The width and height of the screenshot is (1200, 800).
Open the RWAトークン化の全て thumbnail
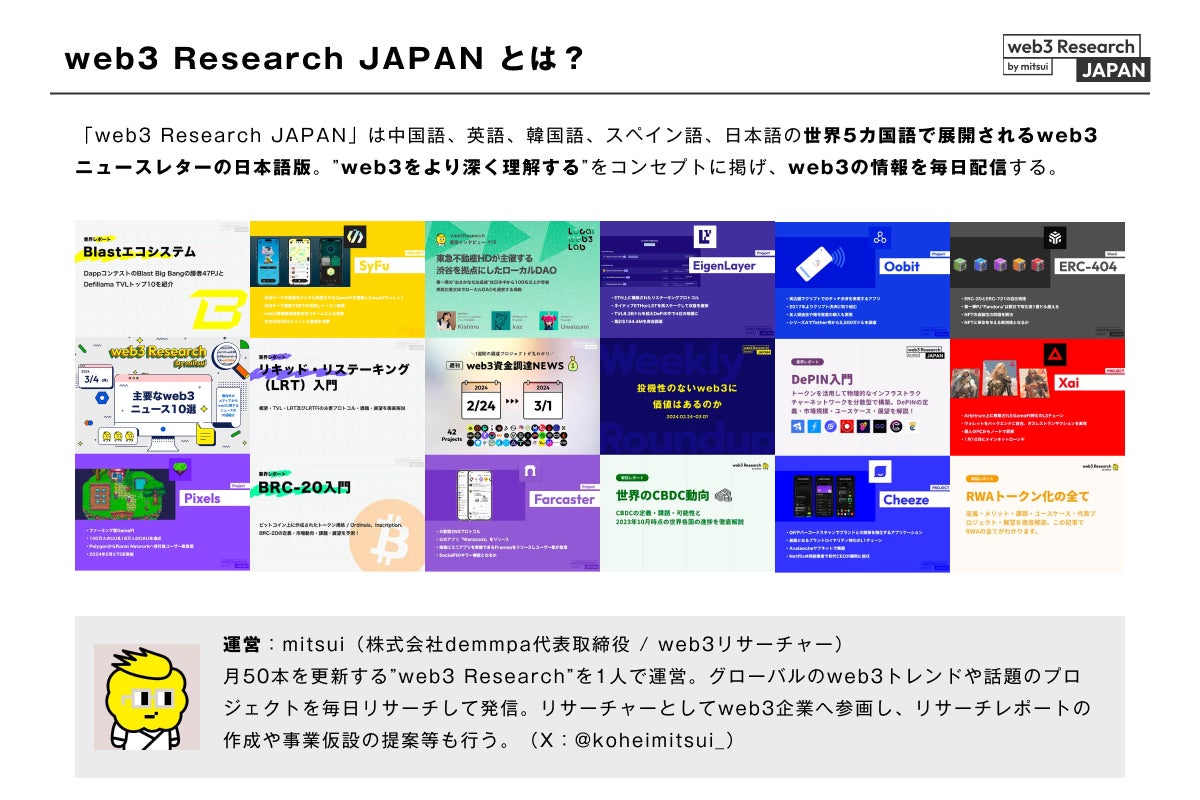point(1037,513)
